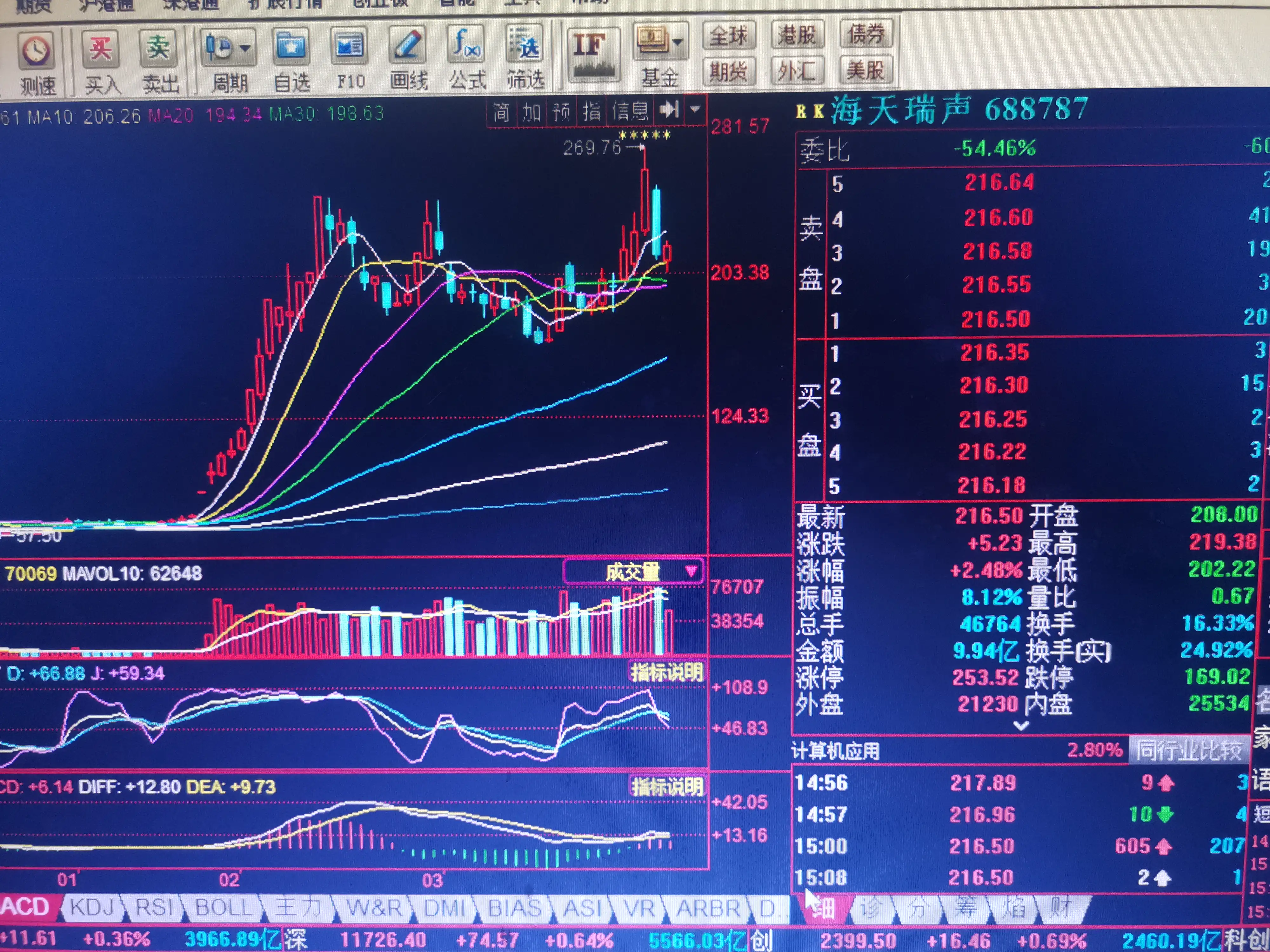Click the 同行业比较 industry comparison button
The image size is (1270, 952).
click(1189, 750)
